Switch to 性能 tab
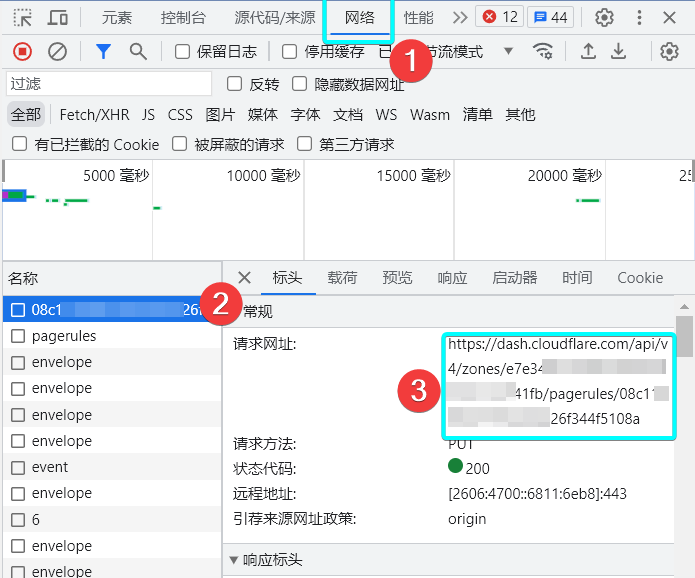Image resolution: width=695 pixels, height=578 pixels. coord(418,18)
